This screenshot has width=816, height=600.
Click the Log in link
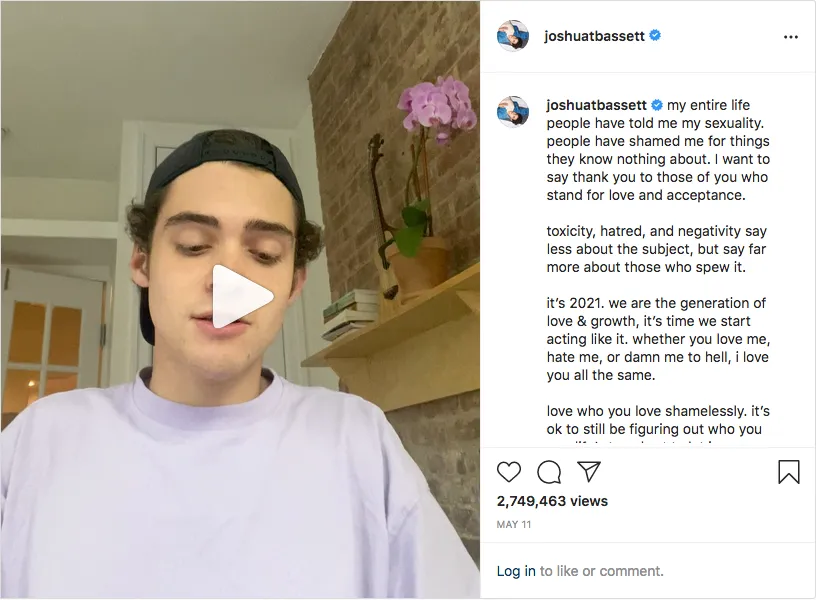pos(516,571)
